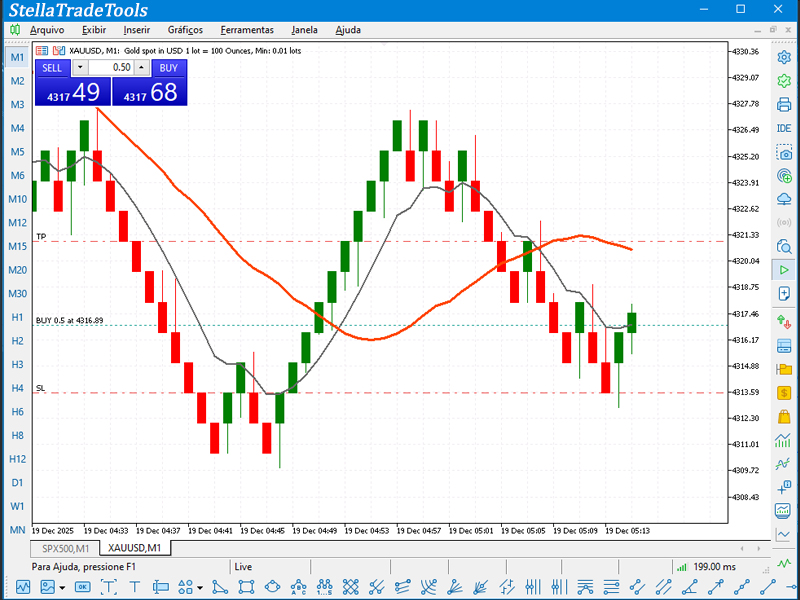Increase lot volume with up arrow

coord(141,68)
